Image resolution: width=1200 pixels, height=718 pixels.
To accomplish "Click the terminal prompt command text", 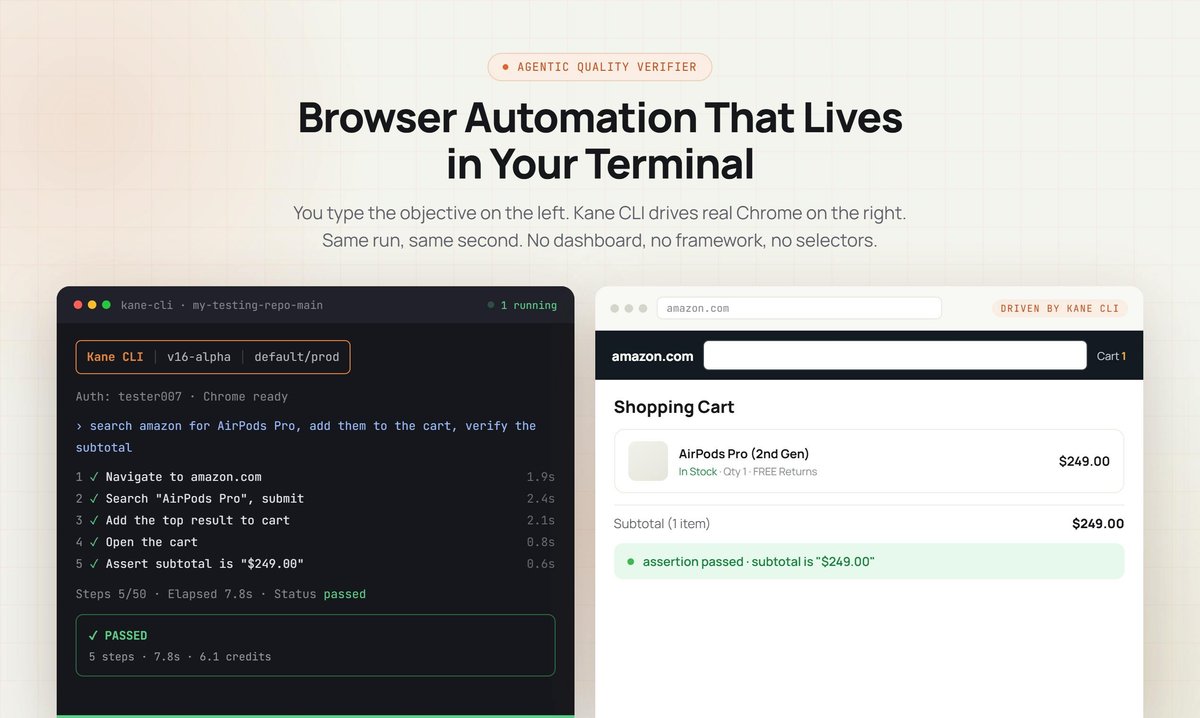I will pos(306,437).
